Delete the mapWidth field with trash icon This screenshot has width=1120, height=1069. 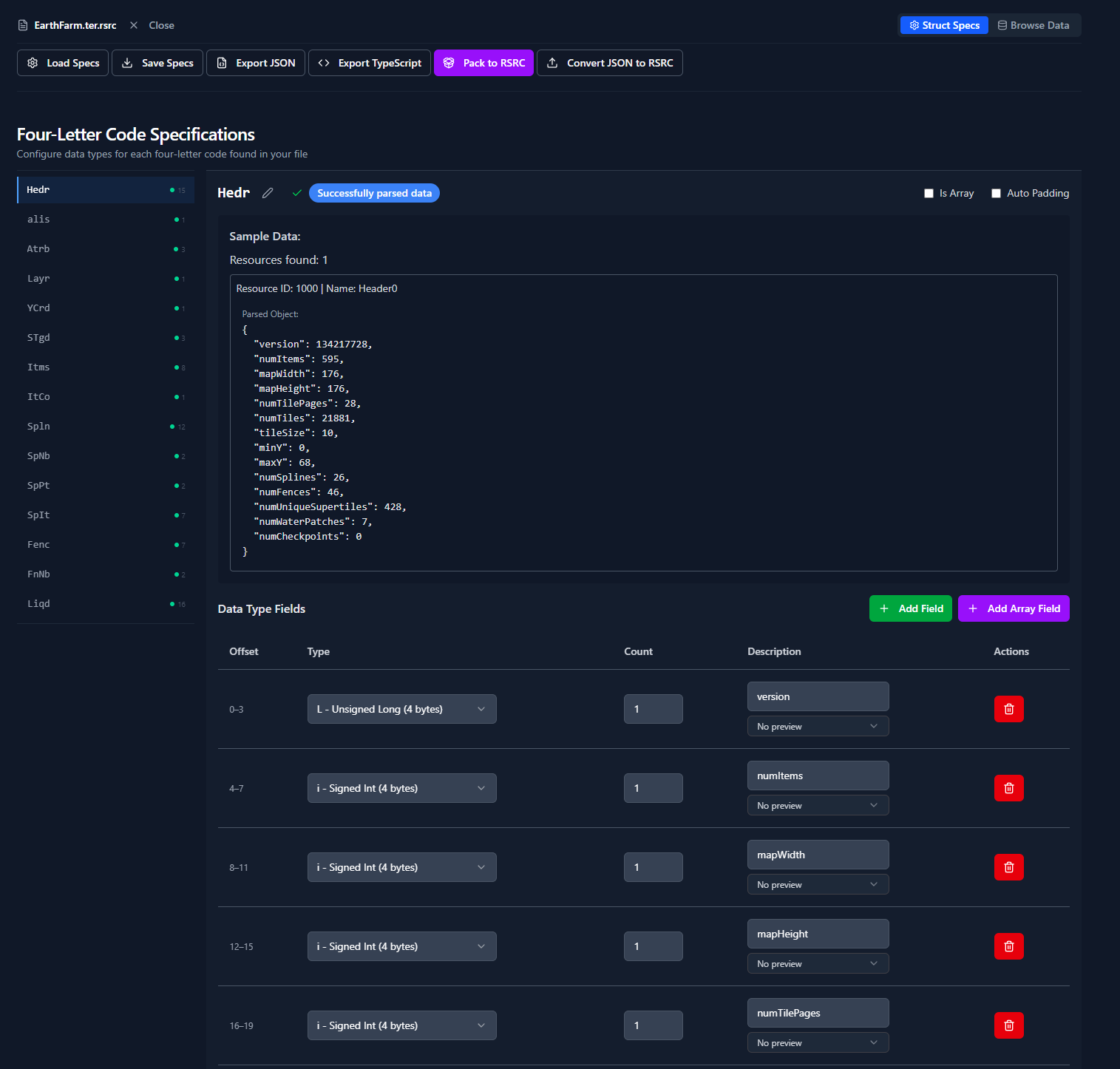[x=1008, y=867]
